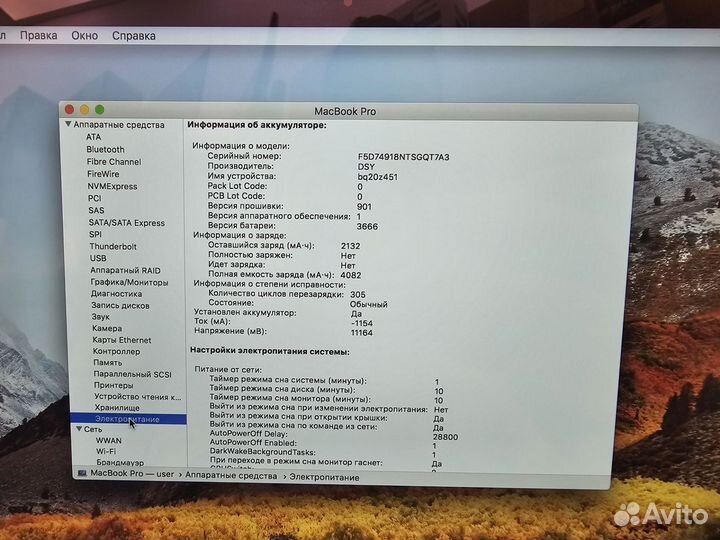The height and width of the screenshot is (540, 720).
Task: Select Графика/Мониторы entry
Action: coord(129,282)
